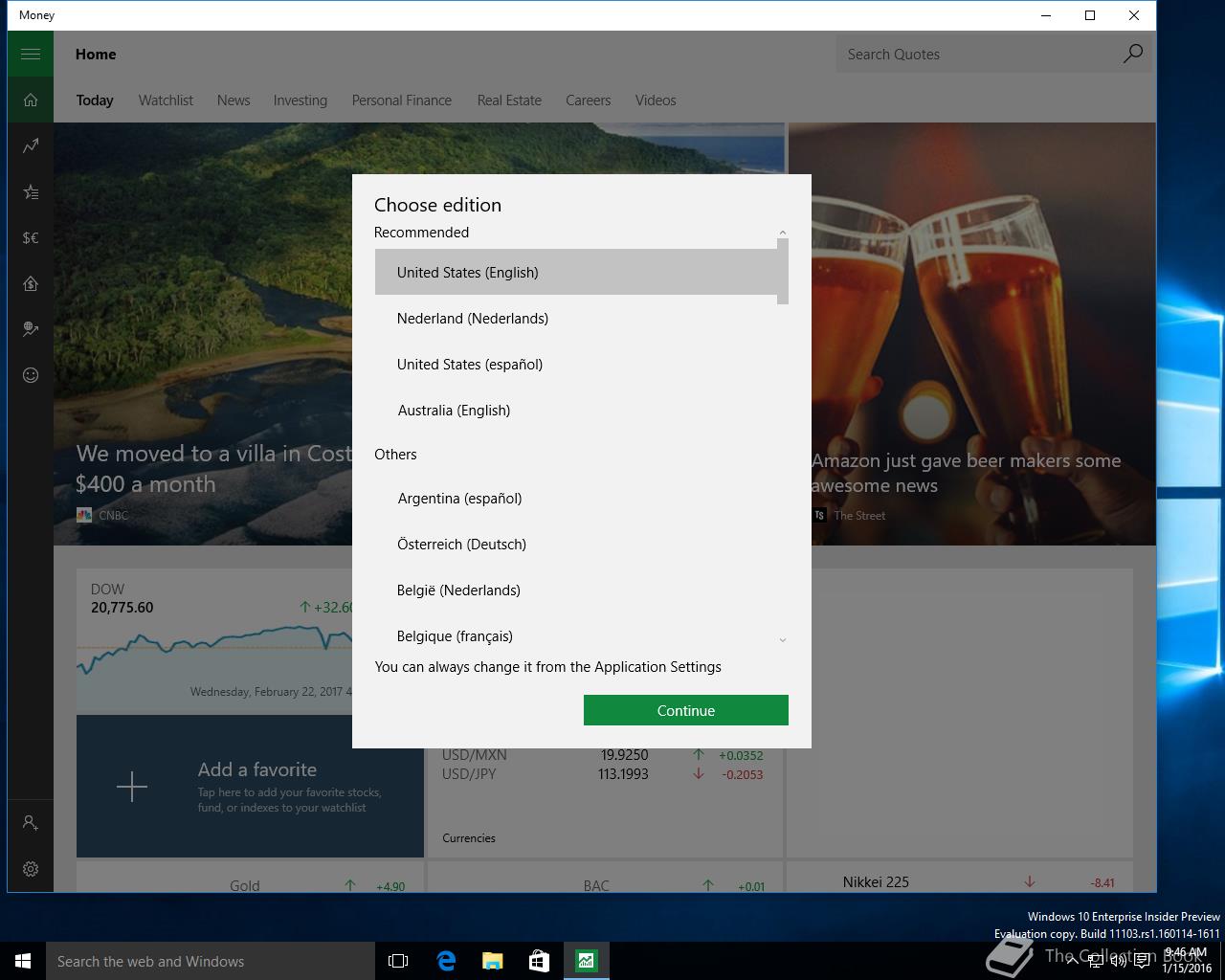The image size is (1225, 980).
Task: Switch to the Today tab
Action: pos(95,100)
